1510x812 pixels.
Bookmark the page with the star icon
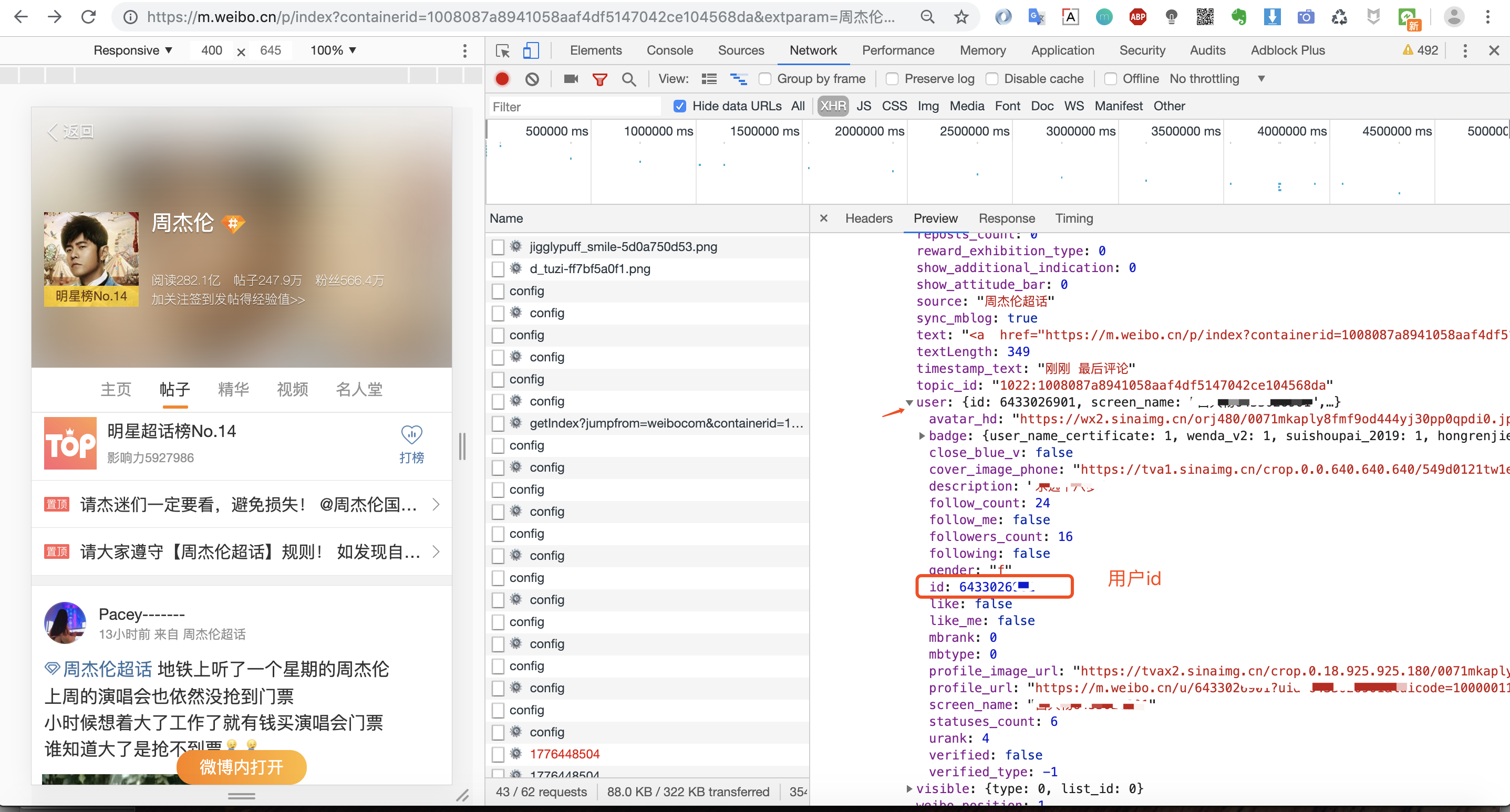tap(961, 17)
